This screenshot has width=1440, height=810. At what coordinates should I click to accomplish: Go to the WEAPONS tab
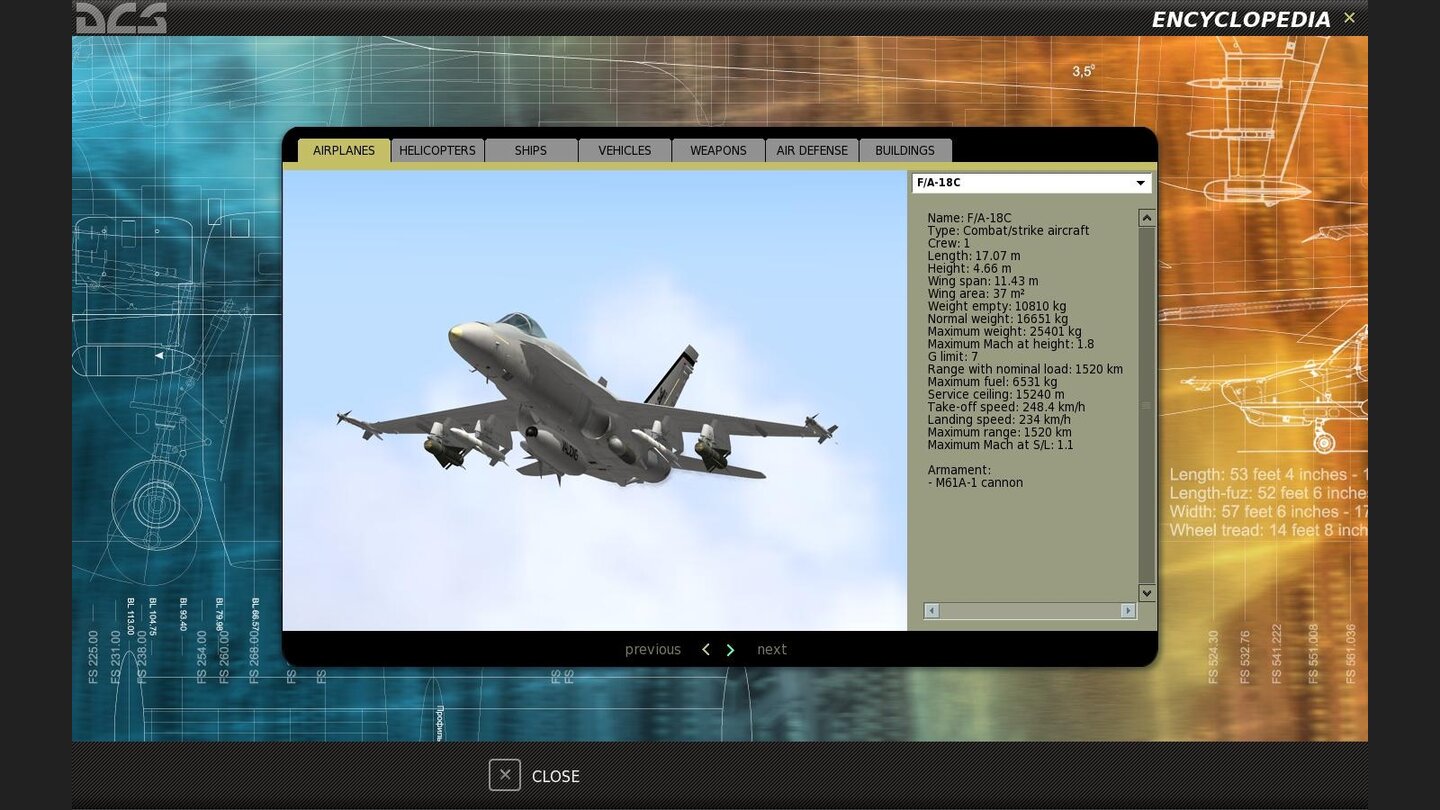click(718, 150)
